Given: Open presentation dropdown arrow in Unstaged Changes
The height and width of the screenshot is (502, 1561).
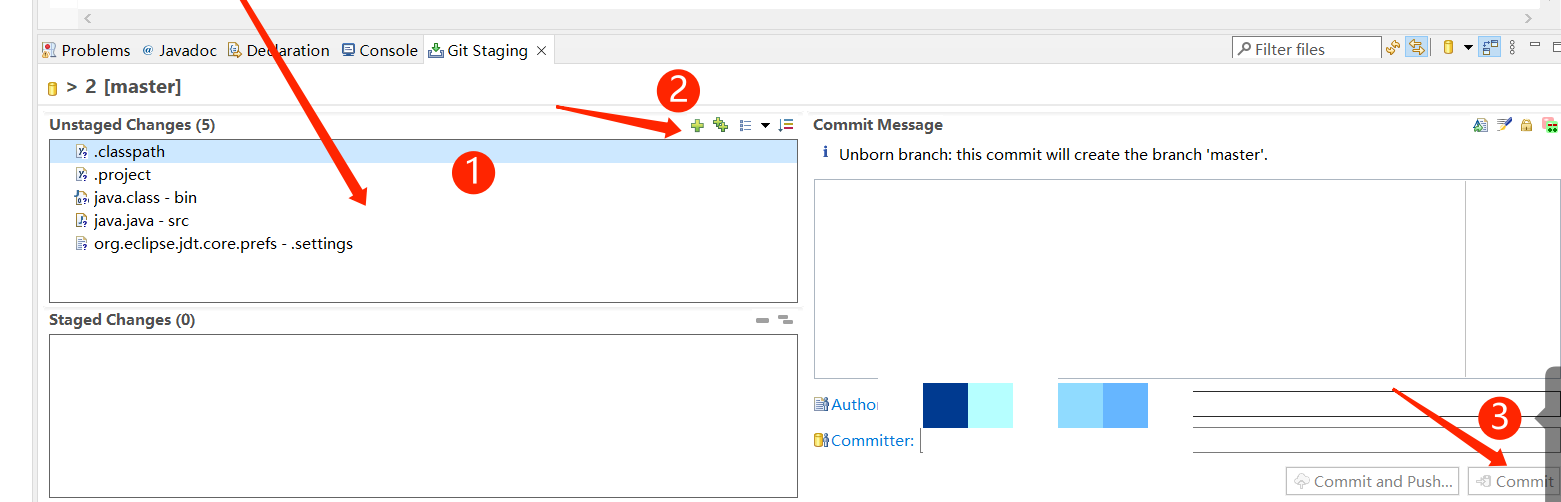Looking at the screenshot, I should [x=765, y=125].
